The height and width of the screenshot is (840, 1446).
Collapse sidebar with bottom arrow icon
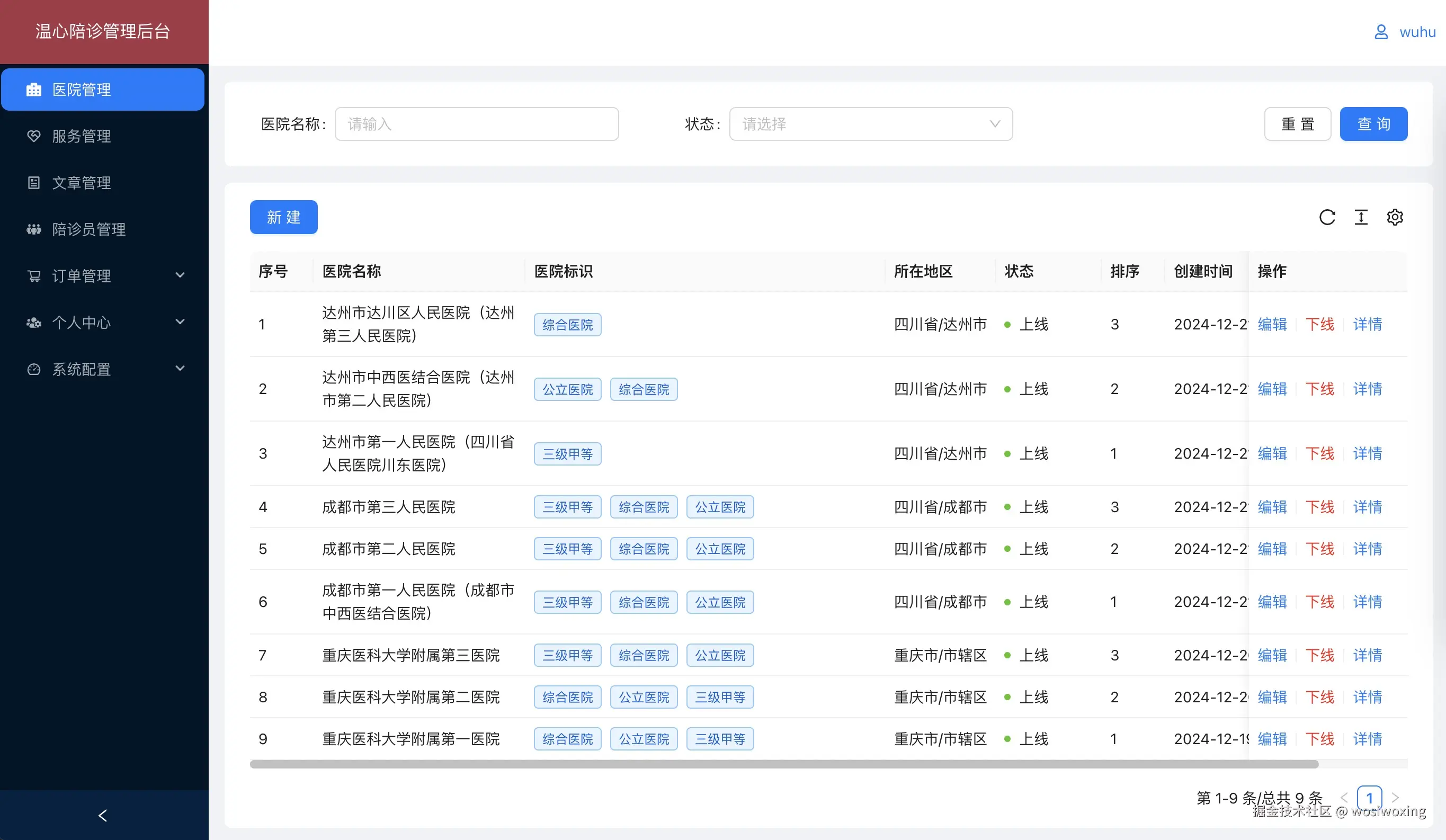(103, 815)
